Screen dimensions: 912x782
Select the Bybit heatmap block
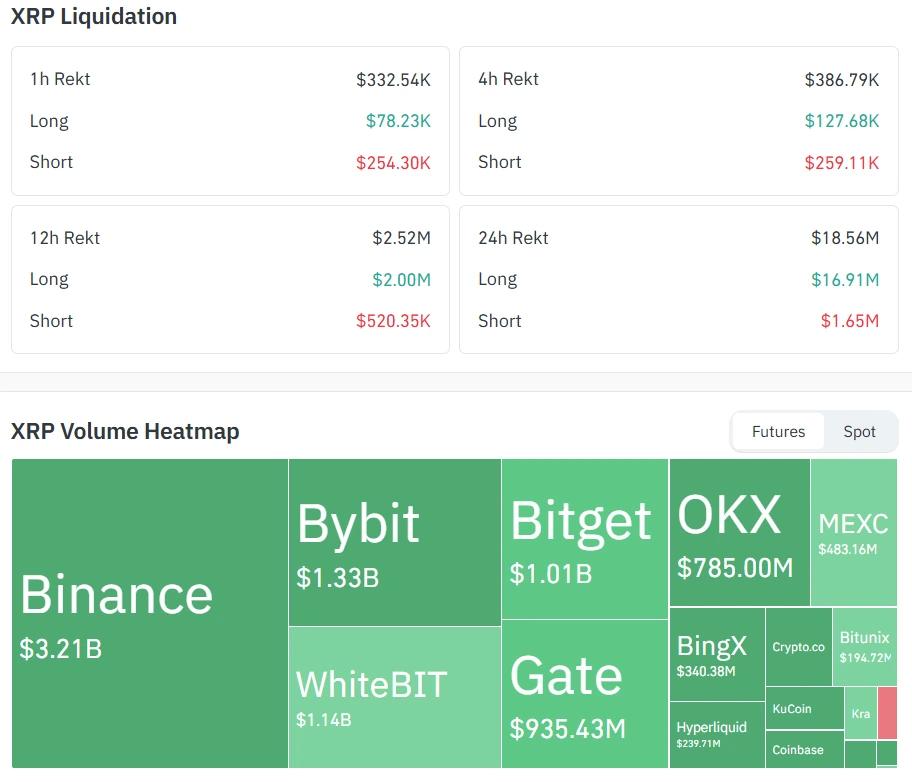point(393,538)
